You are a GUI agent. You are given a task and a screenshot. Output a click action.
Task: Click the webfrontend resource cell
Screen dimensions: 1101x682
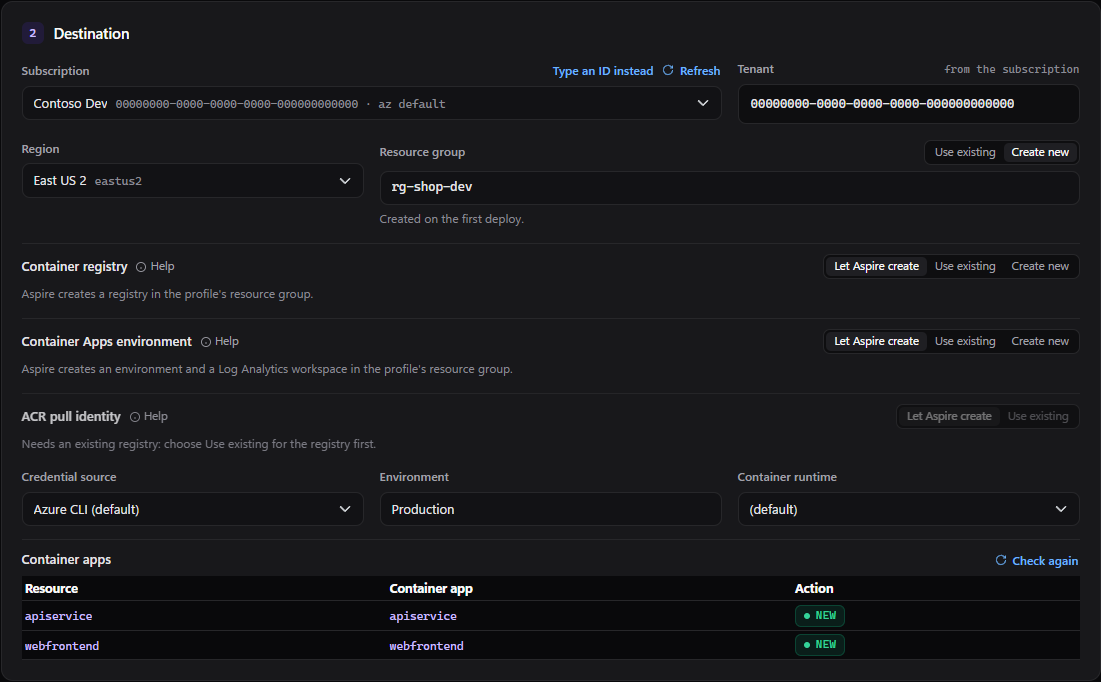[62, 646]
